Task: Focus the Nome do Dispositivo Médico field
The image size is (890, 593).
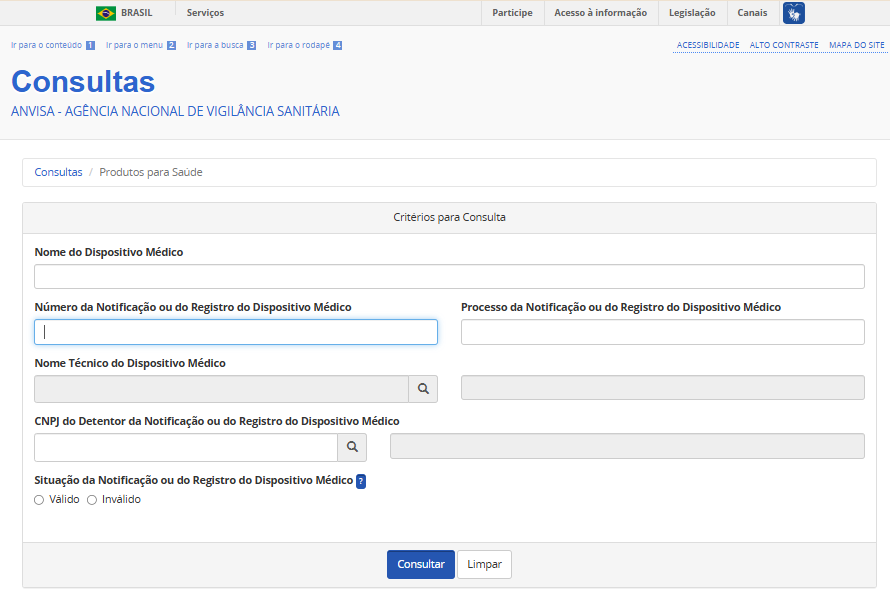Action: click(449, 277)
